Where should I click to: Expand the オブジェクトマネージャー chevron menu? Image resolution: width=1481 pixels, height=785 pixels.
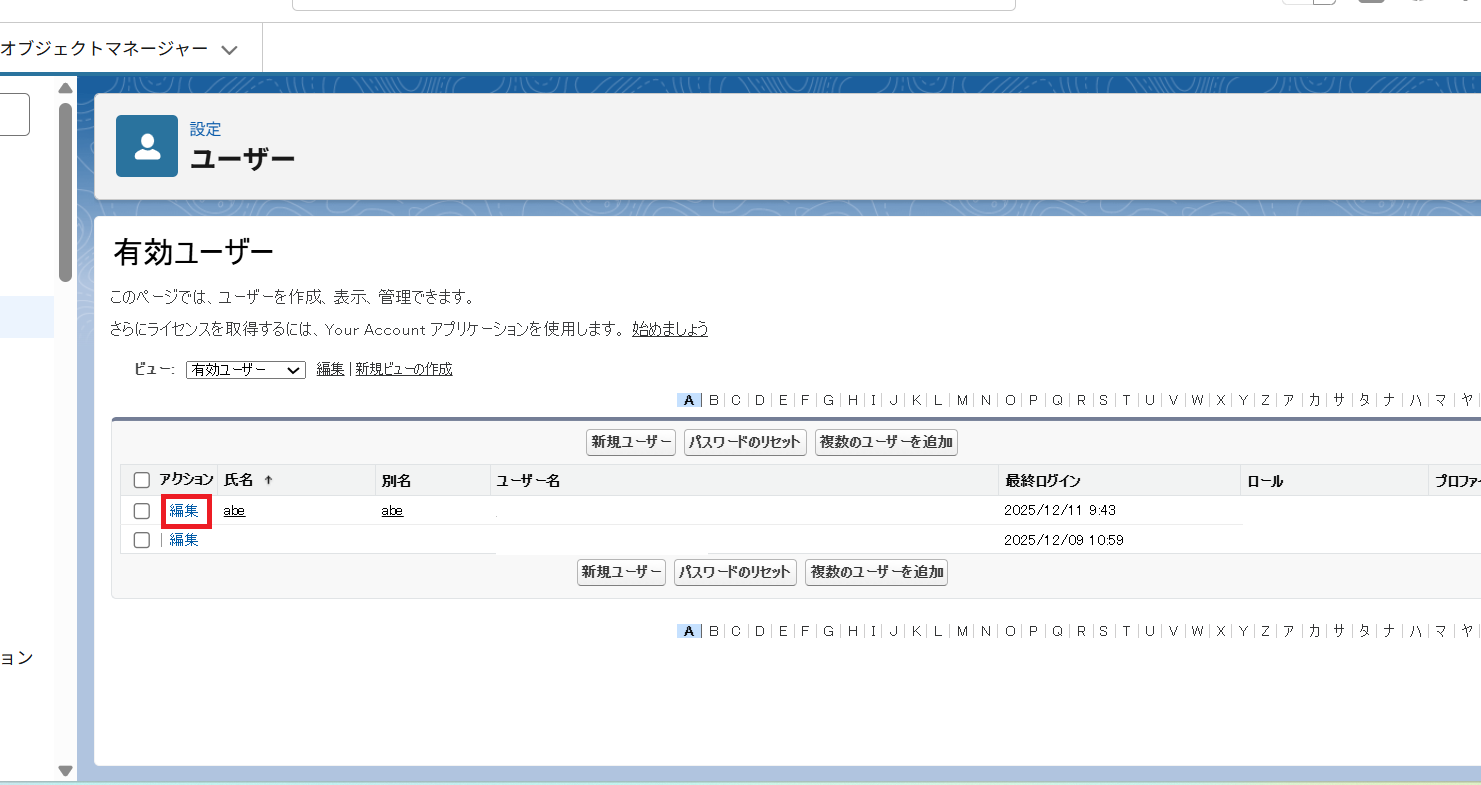(x=230, y=49)
